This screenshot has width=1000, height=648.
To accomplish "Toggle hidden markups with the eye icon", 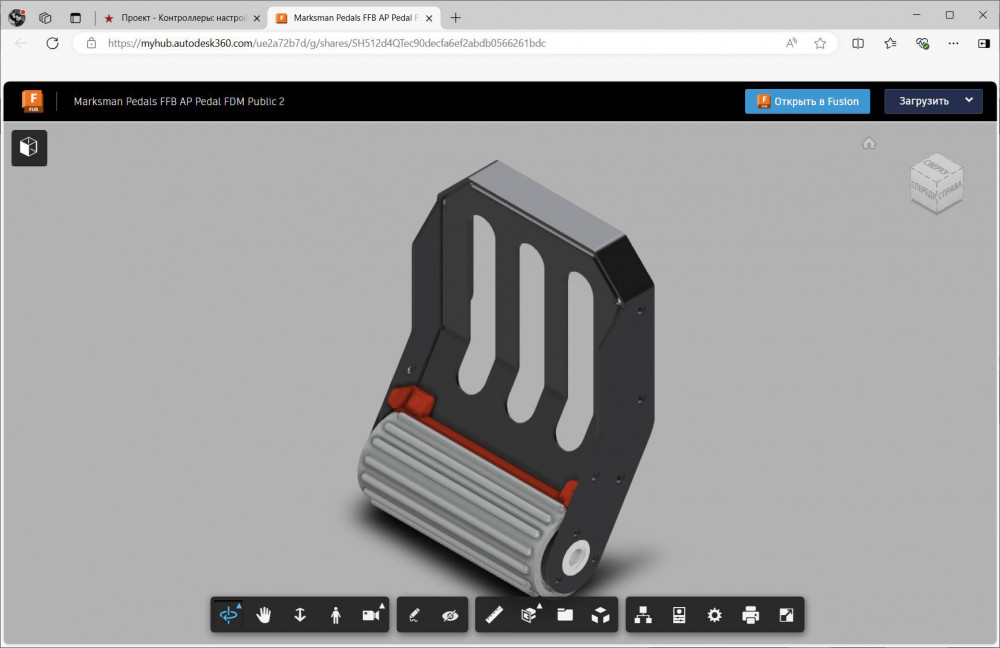I will 450,615.
